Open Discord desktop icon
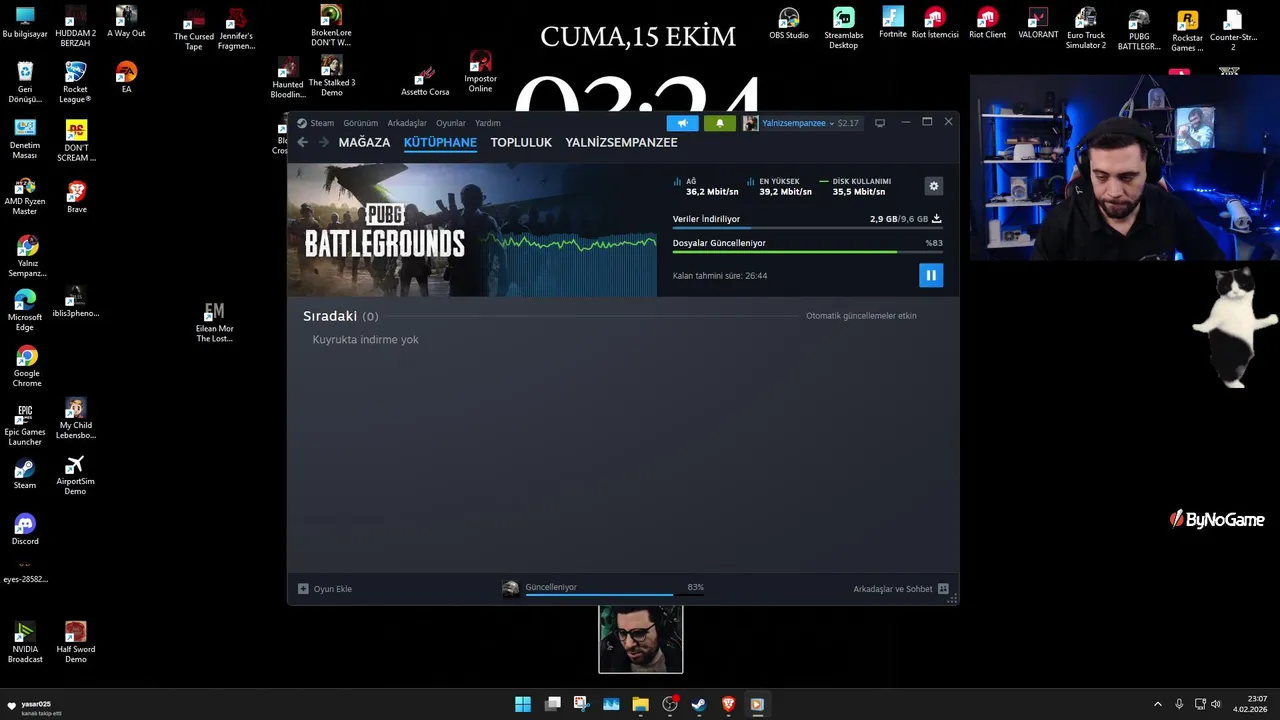The width and height of the screenshot is (1280, 720). click(25, 530)
